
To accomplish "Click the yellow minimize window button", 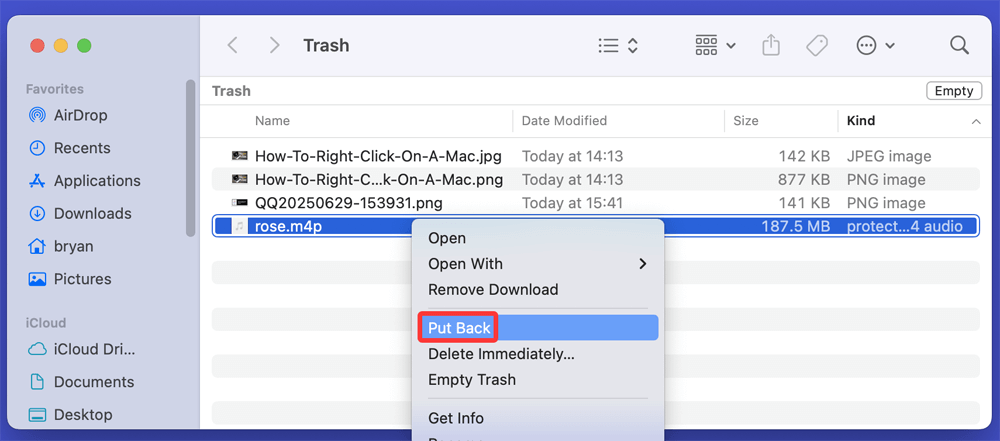I will coord(61,45).
